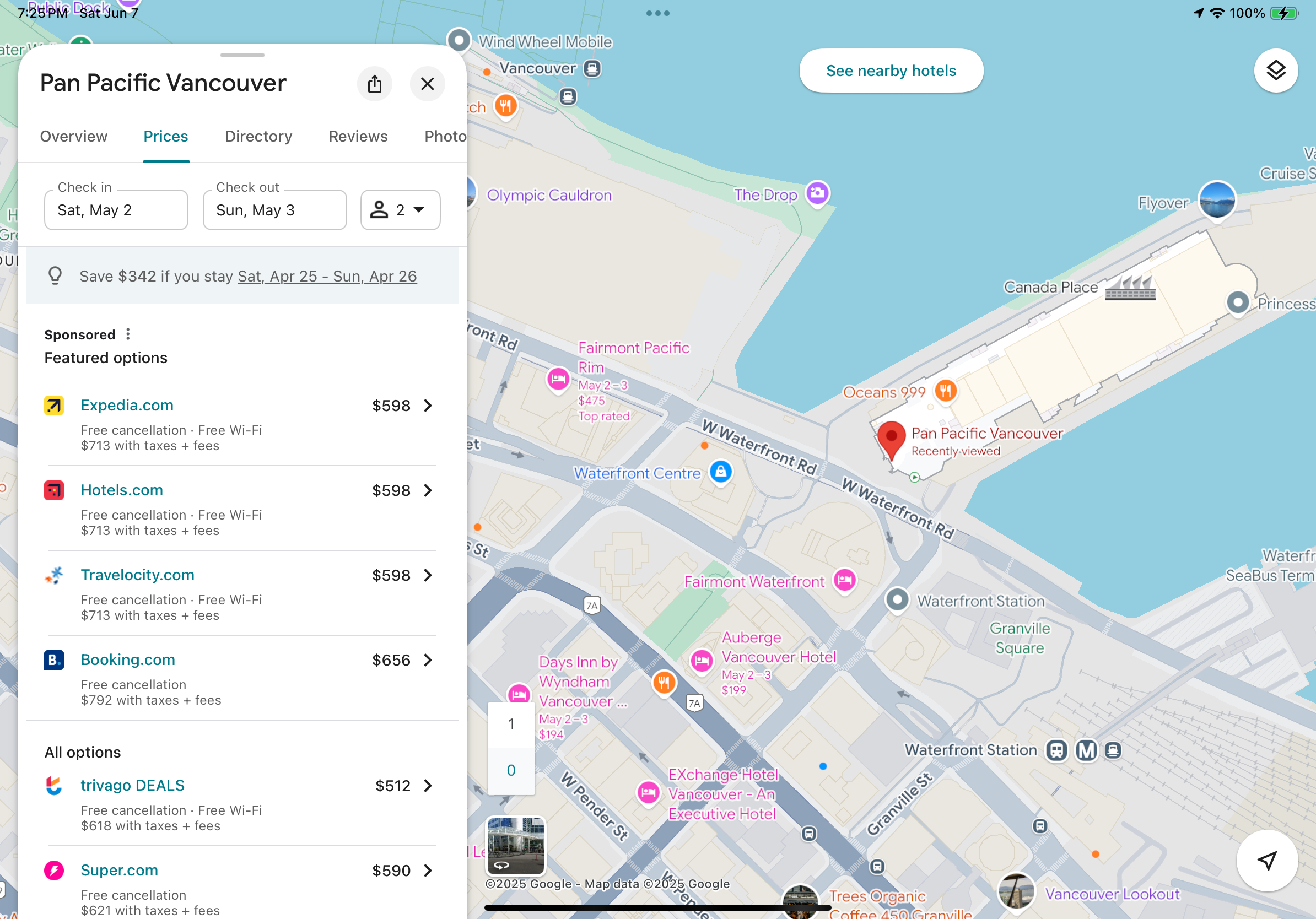Tap the EXchange Hotel Vancouver pin
This screenshot has width=1316, height=919.
click(648, 793)
